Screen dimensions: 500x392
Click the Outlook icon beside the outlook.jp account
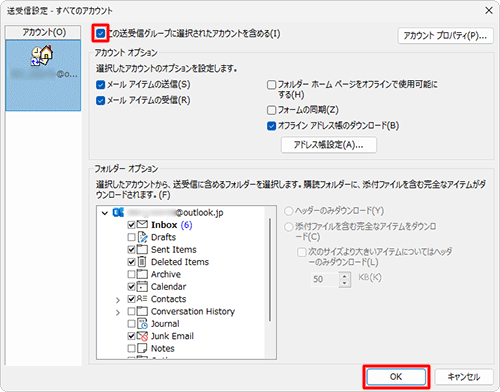point(118,212)
